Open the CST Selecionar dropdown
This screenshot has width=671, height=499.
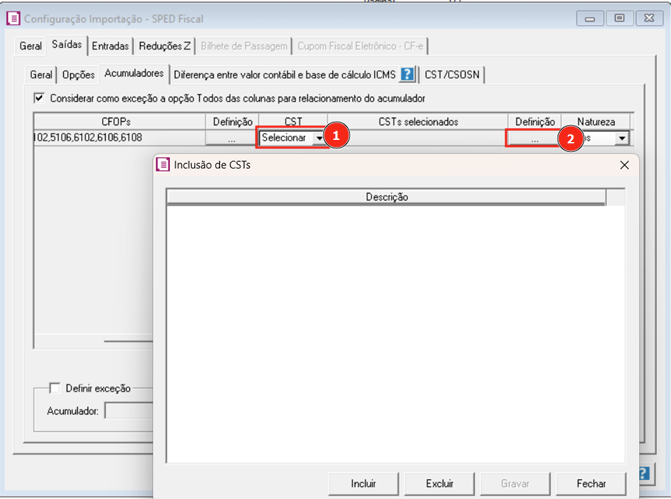pyautogui.click(x=319, y=138)
